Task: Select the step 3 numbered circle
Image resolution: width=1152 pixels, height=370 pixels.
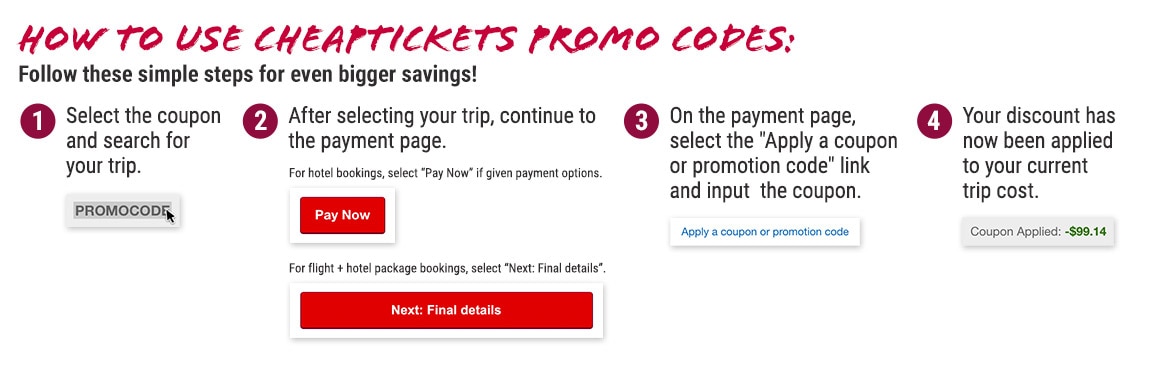Action: pyautogui.click(x=641, y=121)
